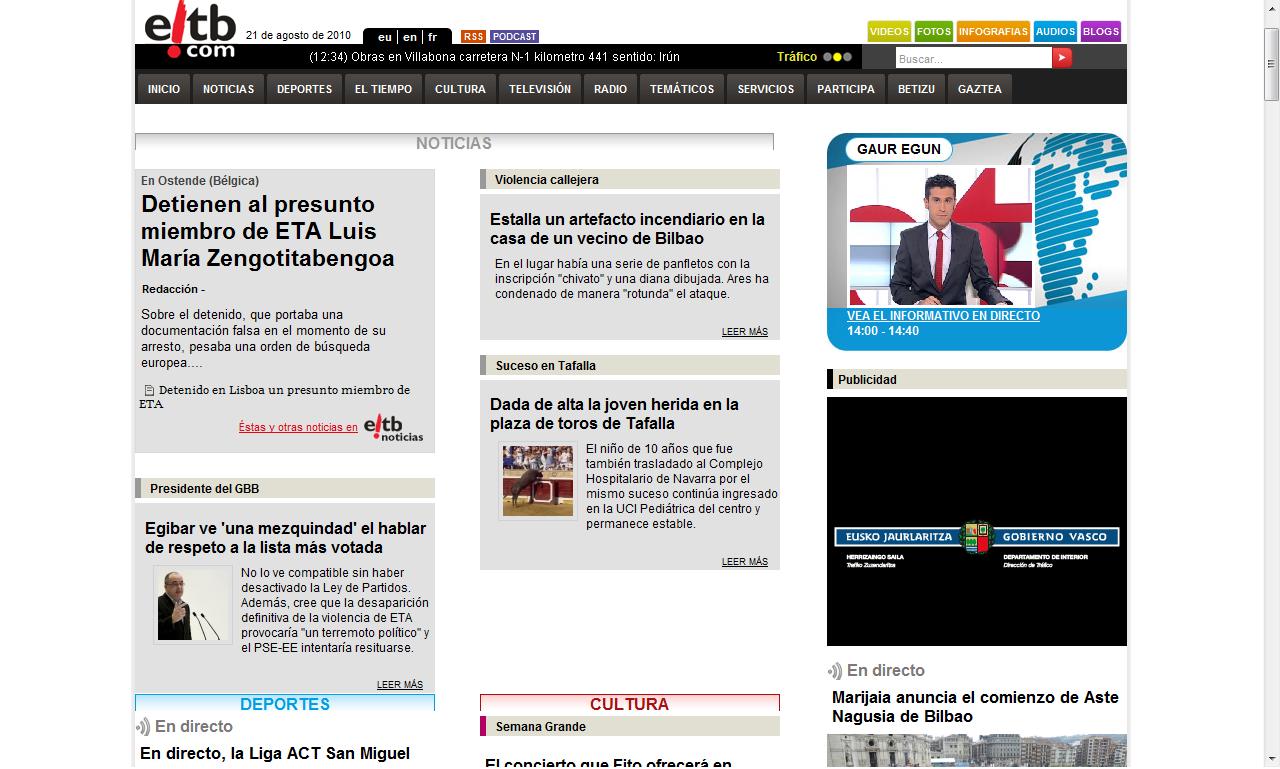Open the RSS feed badge
Screen dimensions: 1280x769
(x=473, y=37)
